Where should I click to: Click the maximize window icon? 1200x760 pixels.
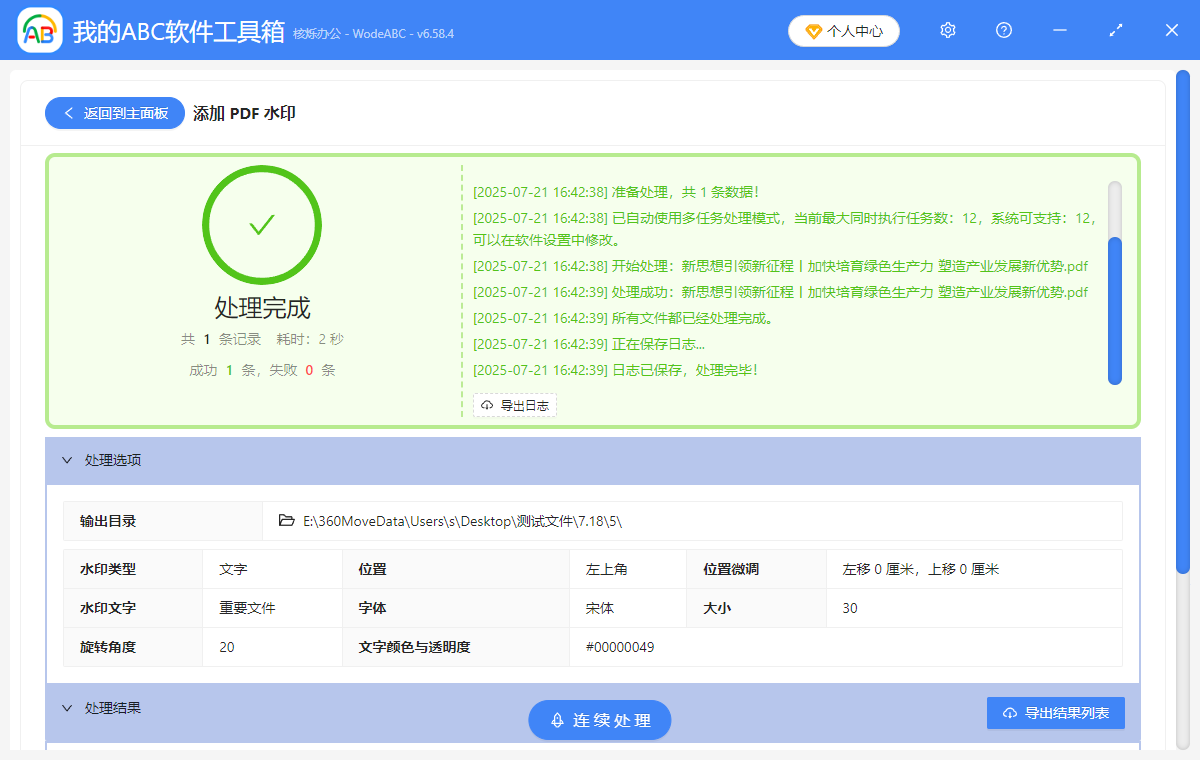coord(1116,31)
